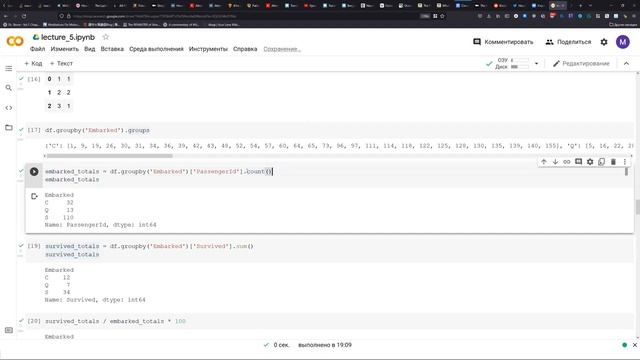Viewport: 640px width, 360px height.
Task: Clear the embarked_totals cell output
Action: 34,196
